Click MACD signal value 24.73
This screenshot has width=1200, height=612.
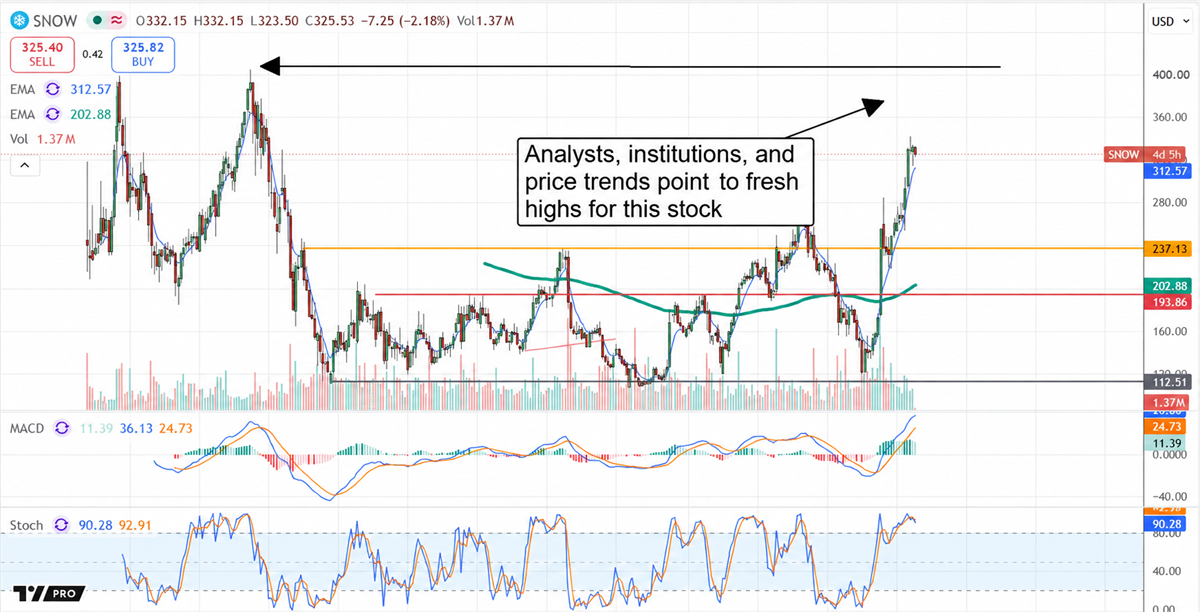coord(176,428)
